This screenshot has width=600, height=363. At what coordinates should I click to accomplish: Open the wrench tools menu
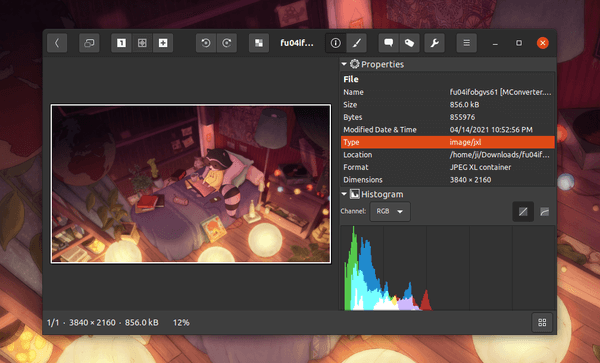(434, 43)
